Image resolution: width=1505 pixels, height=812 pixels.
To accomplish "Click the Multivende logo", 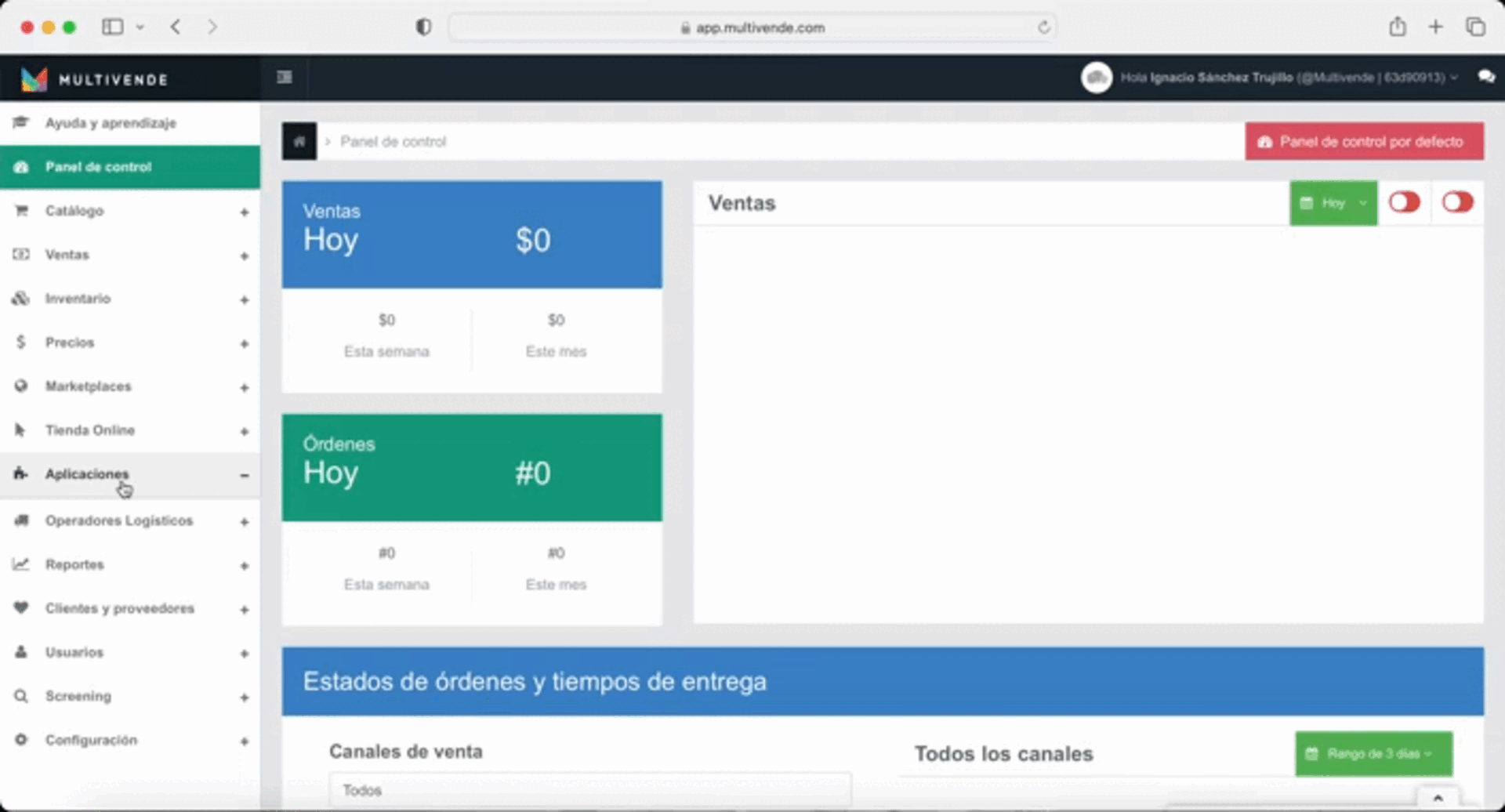I will point(94,79).
